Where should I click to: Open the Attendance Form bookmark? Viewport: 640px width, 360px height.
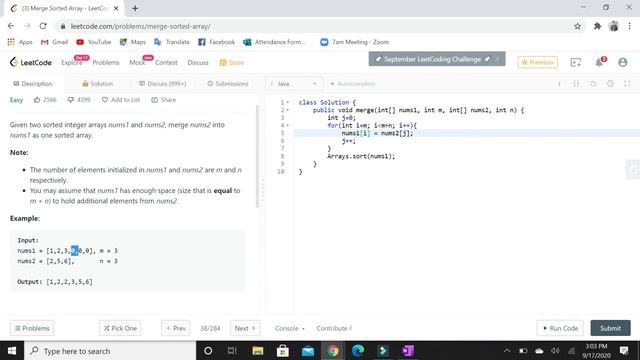(x=274, y=42)
